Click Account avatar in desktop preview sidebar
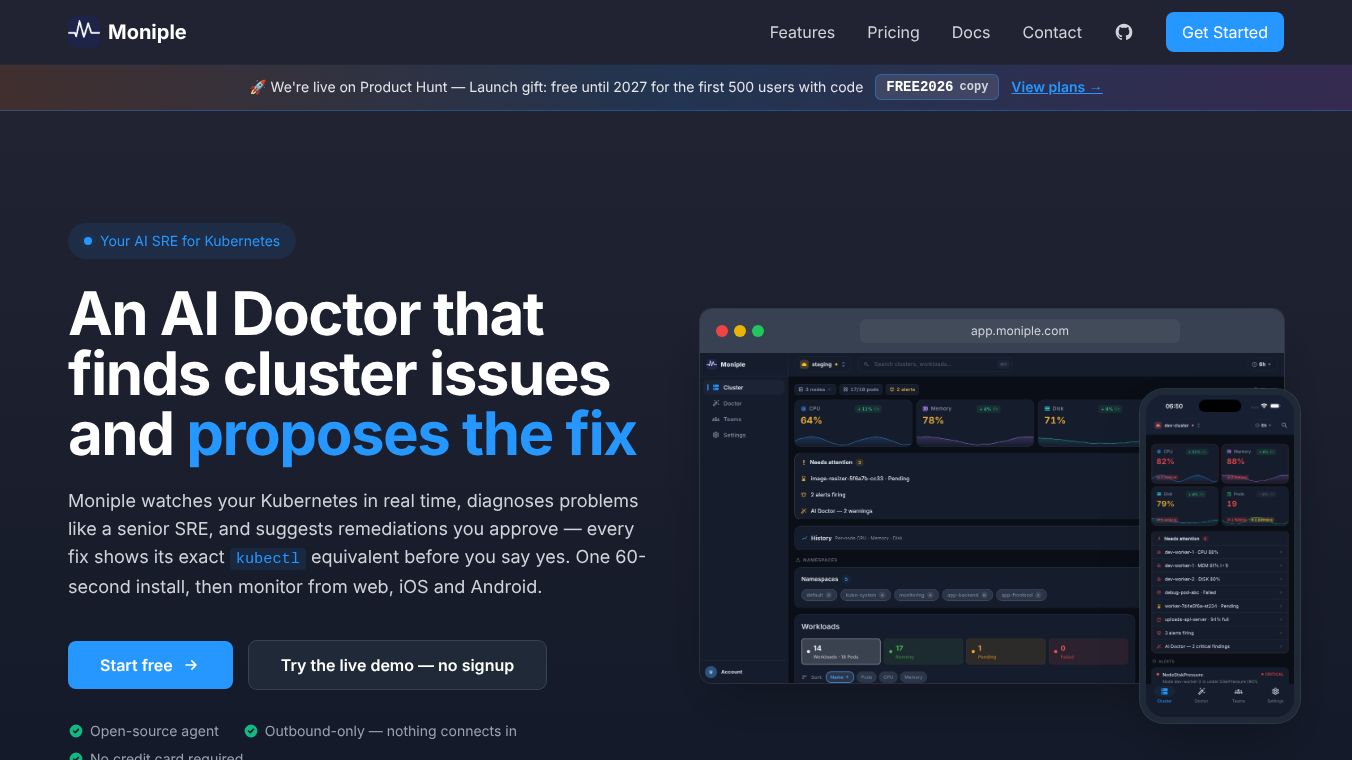The height and width of the screenshot is (760, 1352). (x=711, y=672)
